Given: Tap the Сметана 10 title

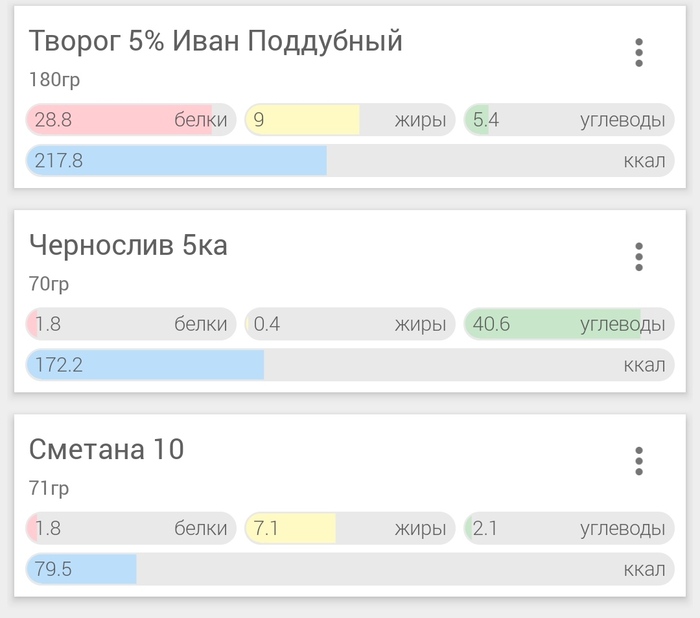Looking at the screenshot, I should tap(106, 450).
